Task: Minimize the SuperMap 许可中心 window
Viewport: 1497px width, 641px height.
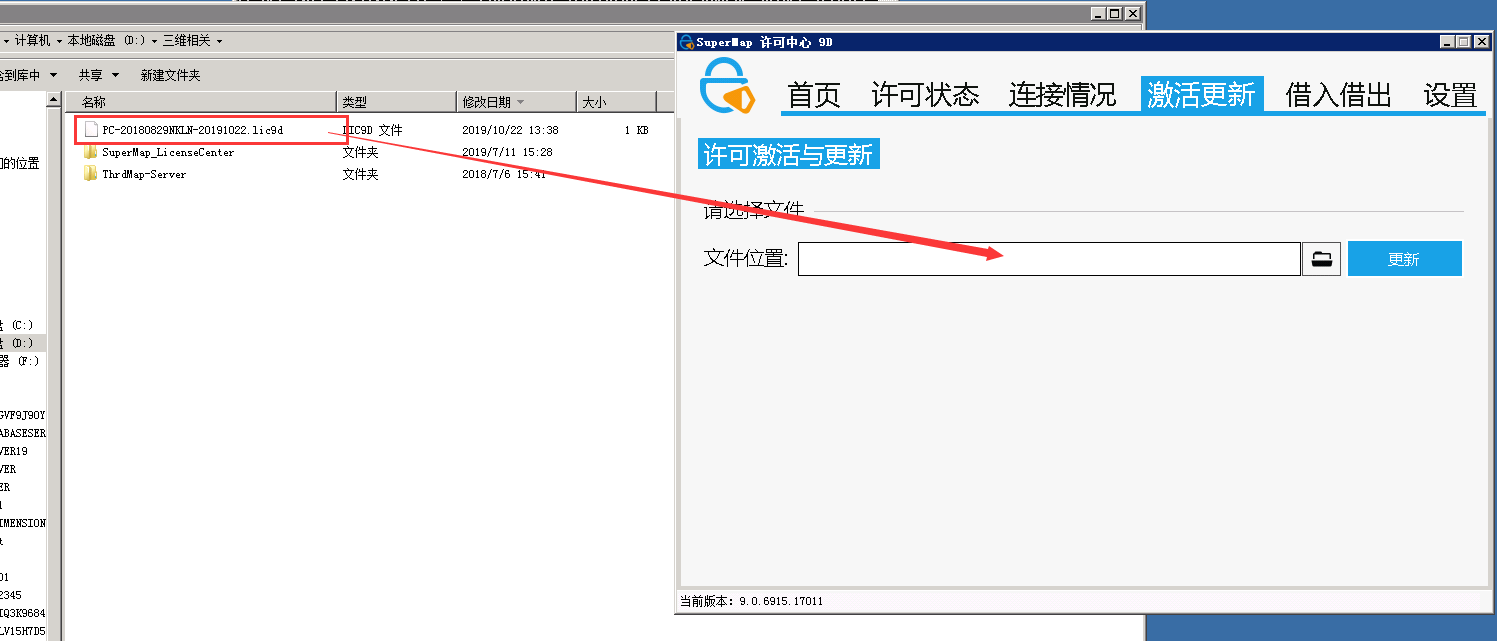Action: tap(1448, 42)
